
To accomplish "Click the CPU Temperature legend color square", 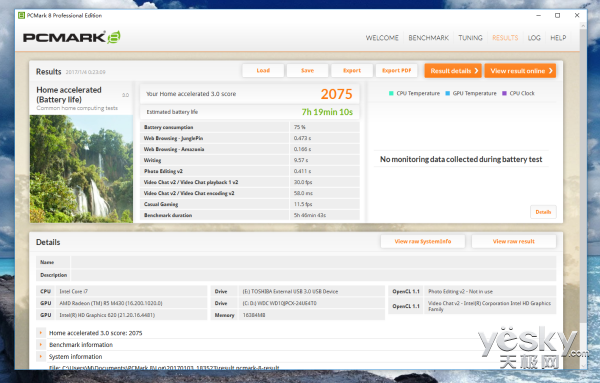I will [x=391, y=93].
